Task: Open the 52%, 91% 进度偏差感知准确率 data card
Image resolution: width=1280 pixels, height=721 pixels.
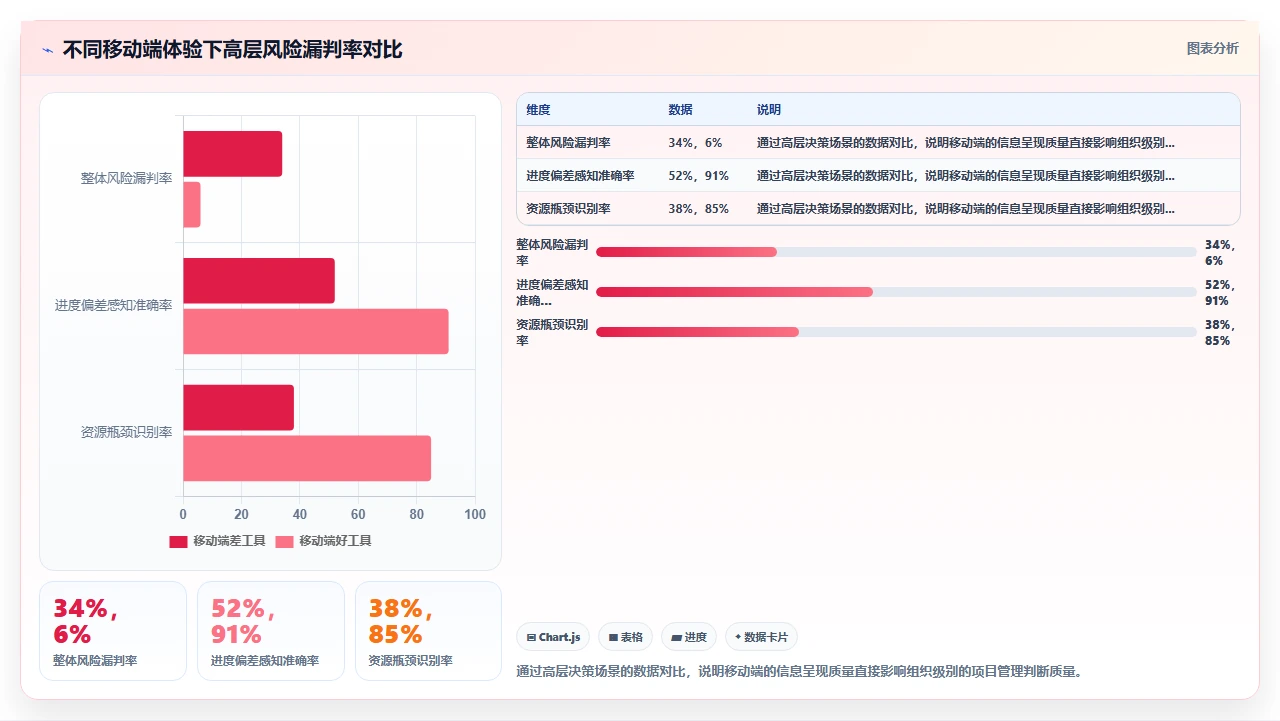Action: click(x=271, y=631)
